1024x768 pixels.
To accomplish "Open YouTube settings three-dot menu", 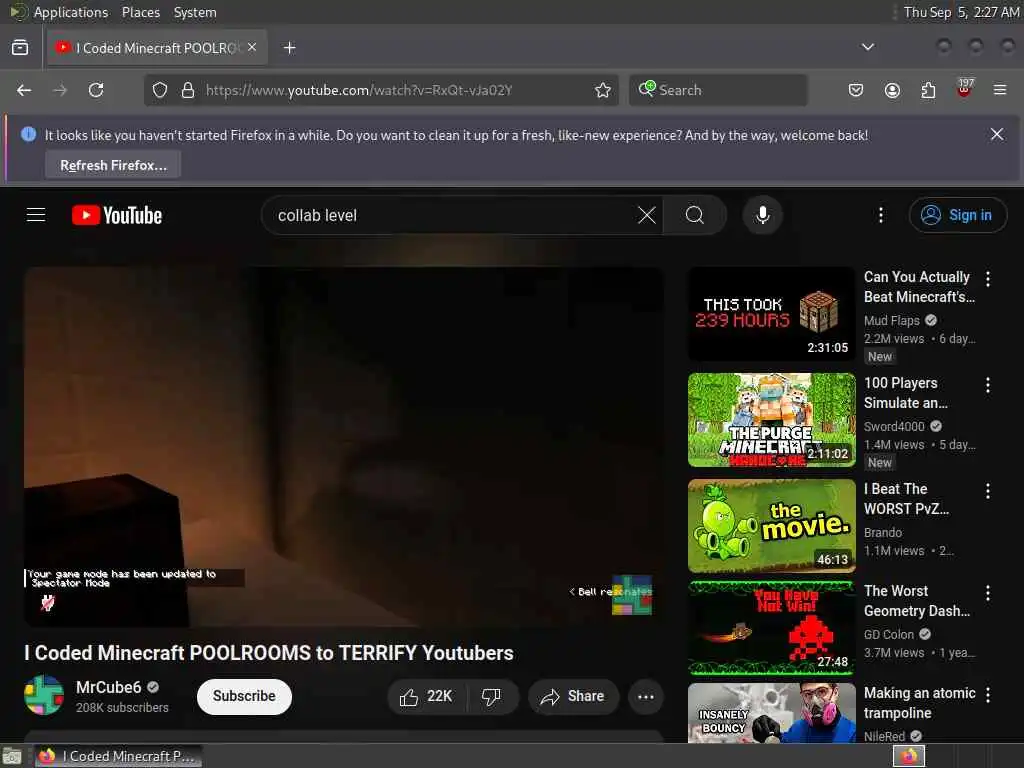I will pos(881,215).
